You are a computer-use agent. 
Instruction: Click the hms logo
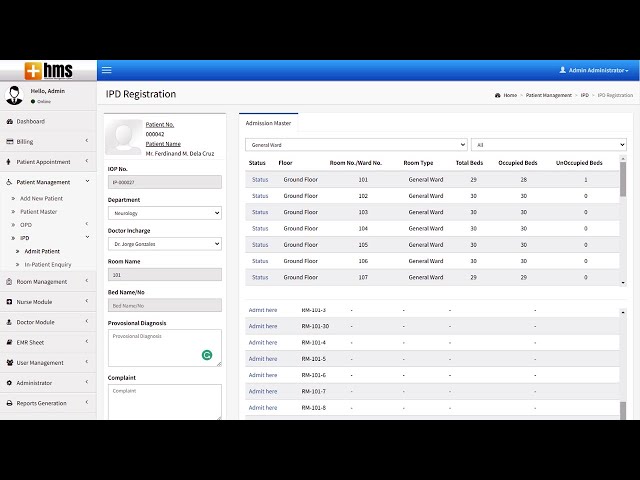pyautogui.click(x=49, y=71)
